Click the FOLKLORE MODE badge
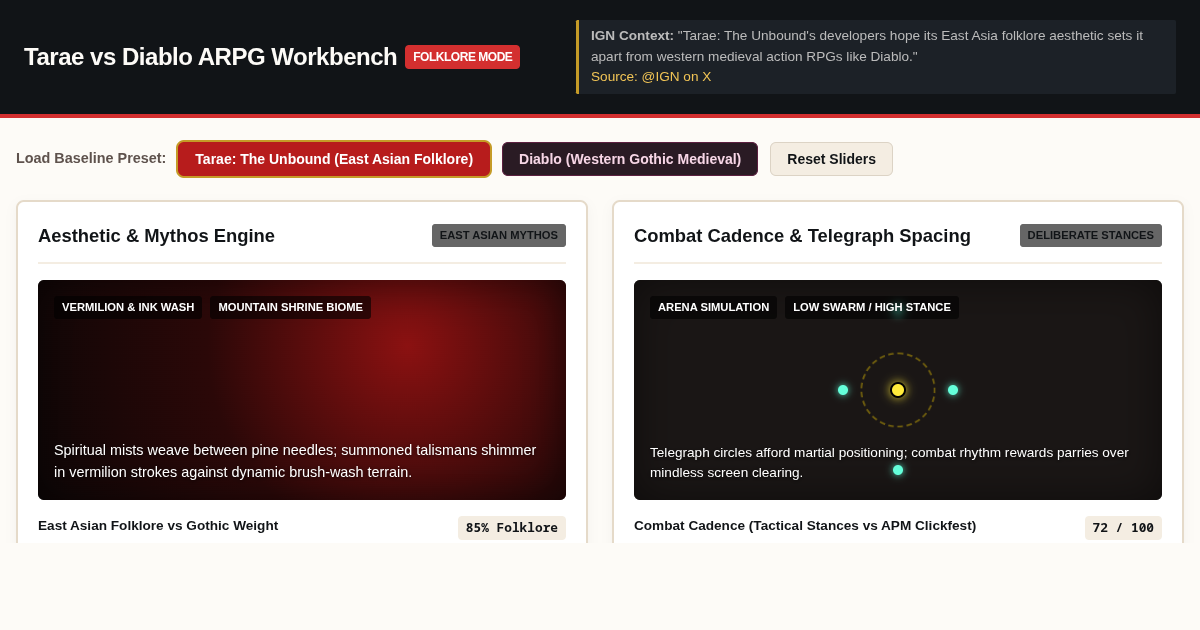 coord(462,57)
